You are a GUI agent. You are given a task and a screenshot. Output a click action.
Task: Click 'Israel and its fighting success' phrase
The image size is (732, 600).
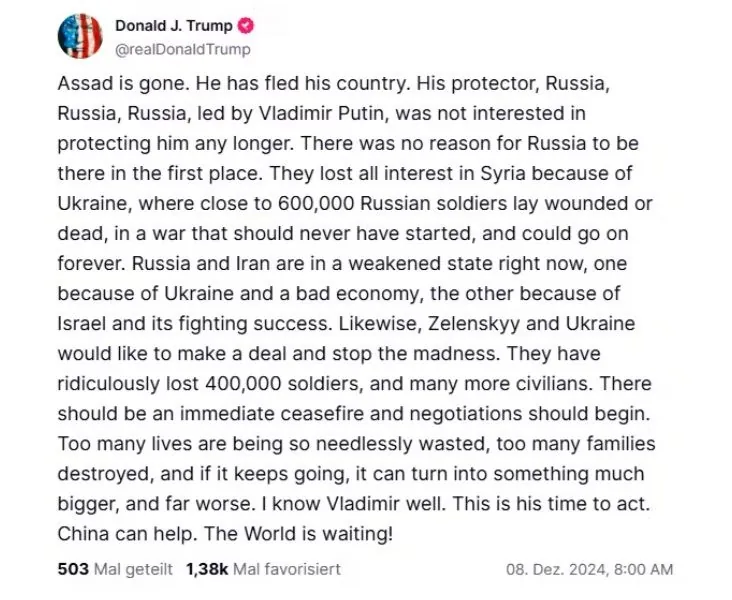(x=193, y=324)
